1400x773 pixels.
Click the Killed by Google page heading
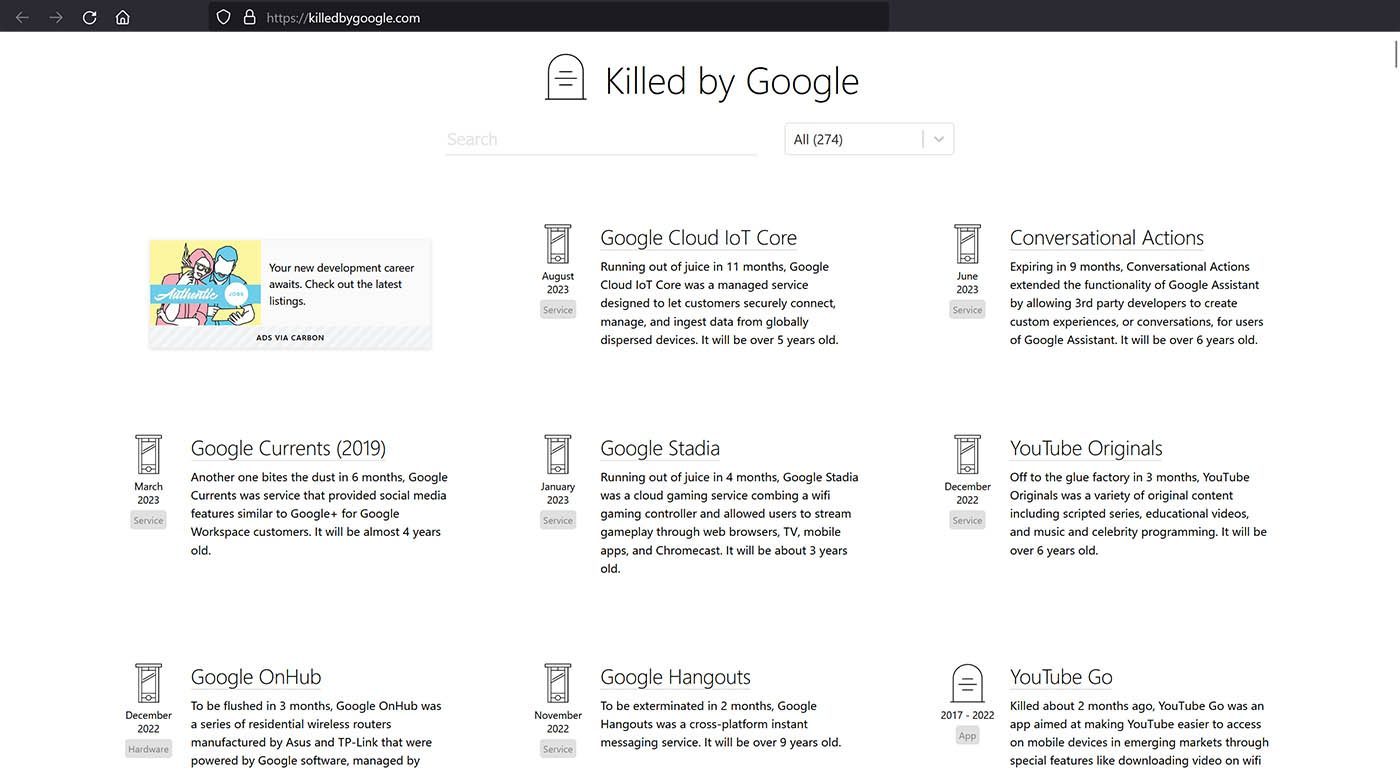[732, 81]
